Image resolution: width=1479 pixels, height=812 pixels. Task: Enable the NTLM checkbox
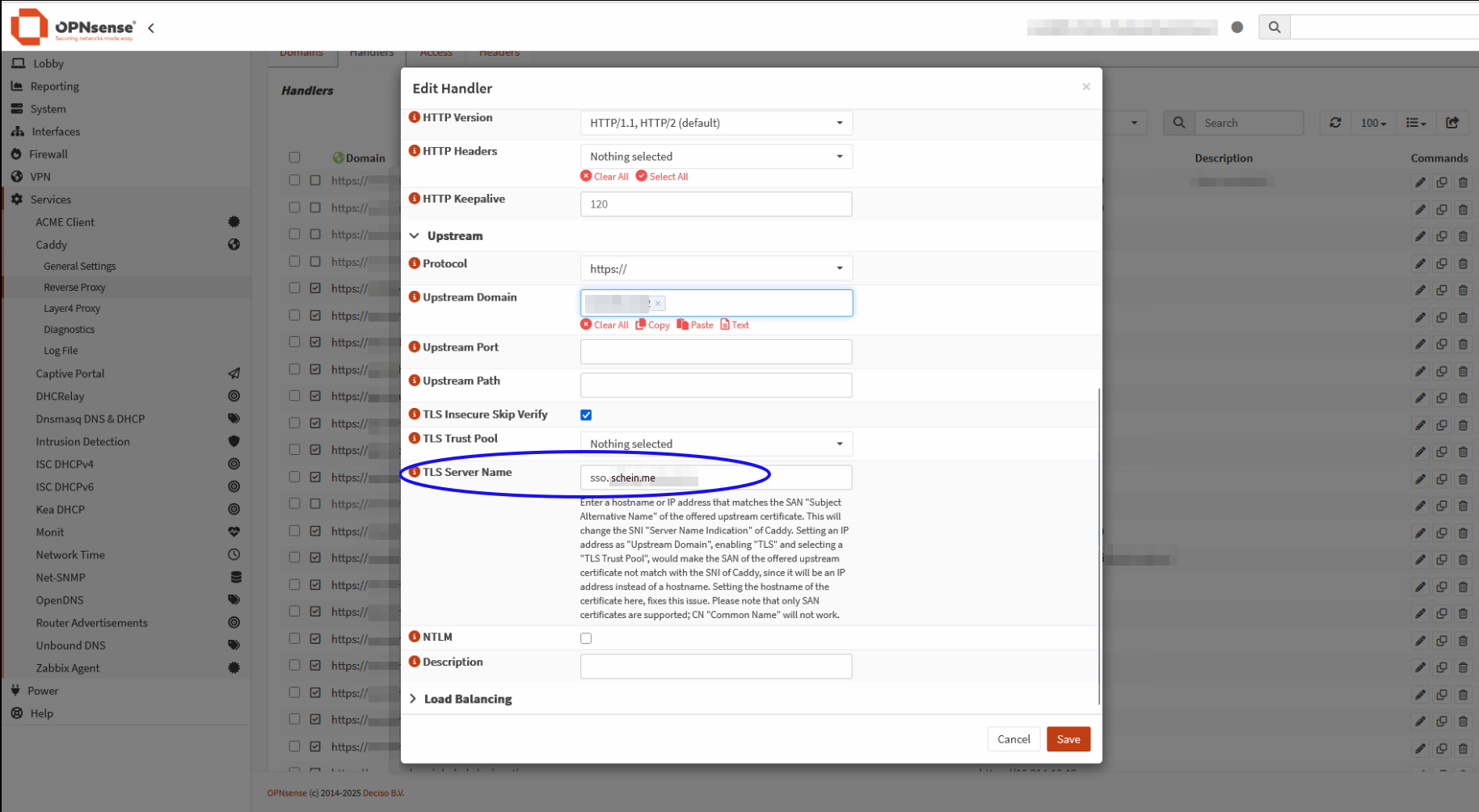[x=586, y=638]
